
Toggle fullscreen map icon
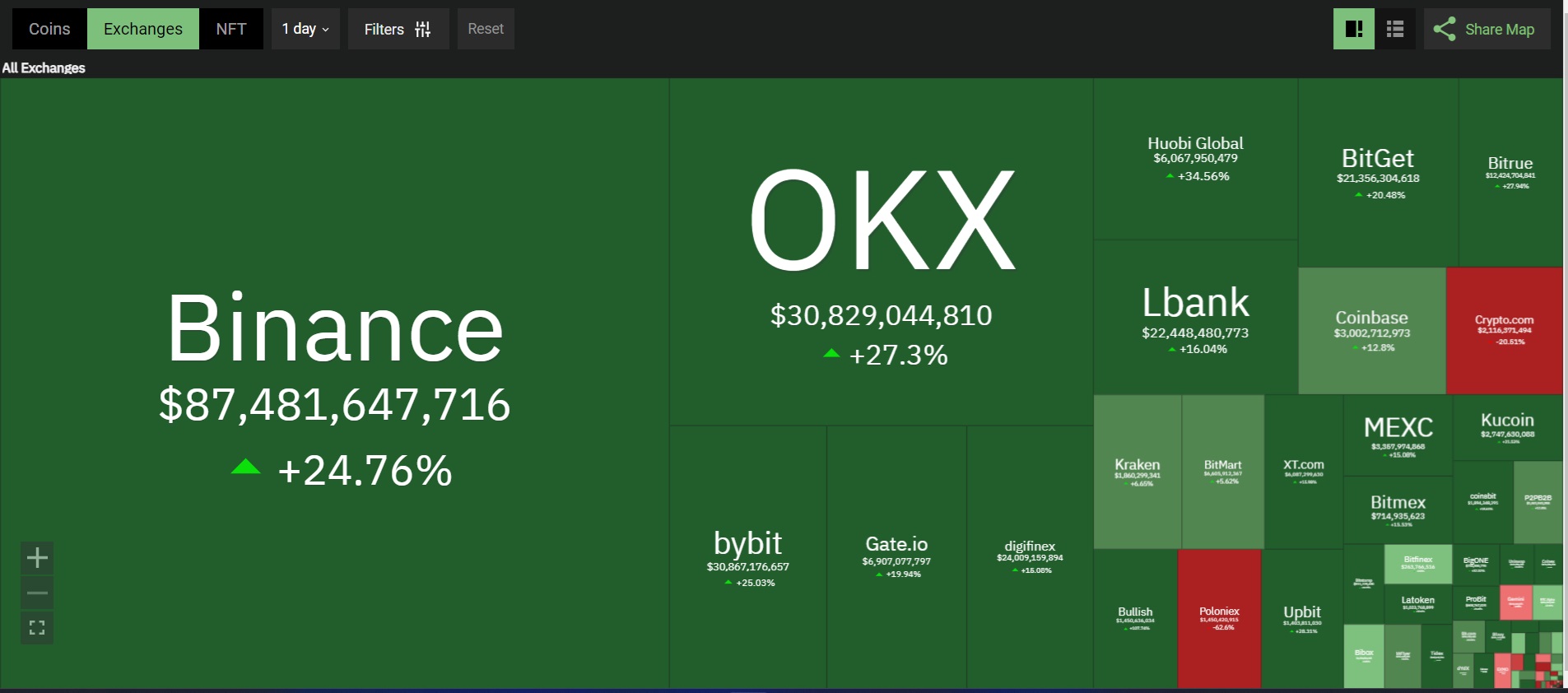pyautogui.click(x=37, y=628)
